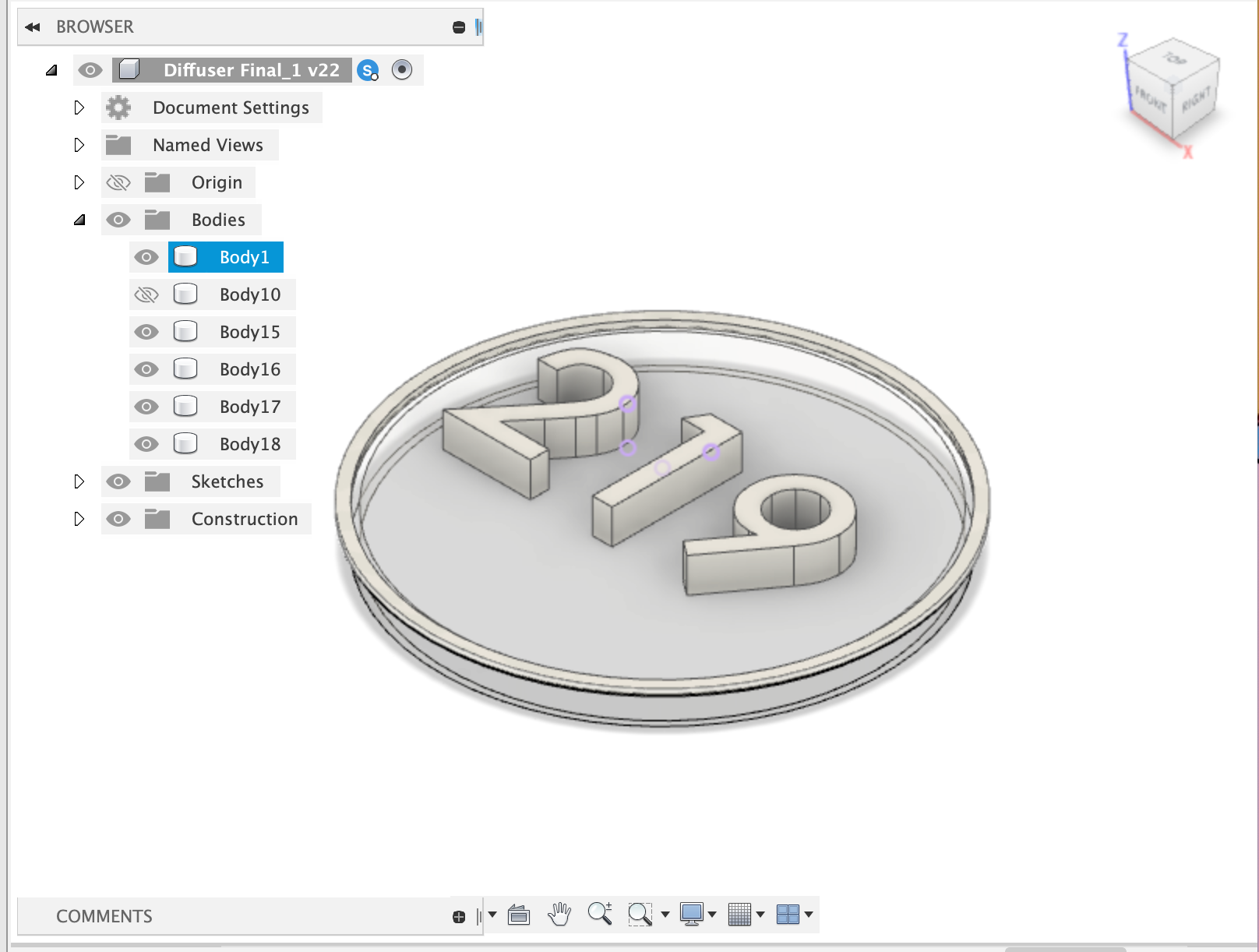Click the Origin folder icon
1259x952 pixels.
157,182
